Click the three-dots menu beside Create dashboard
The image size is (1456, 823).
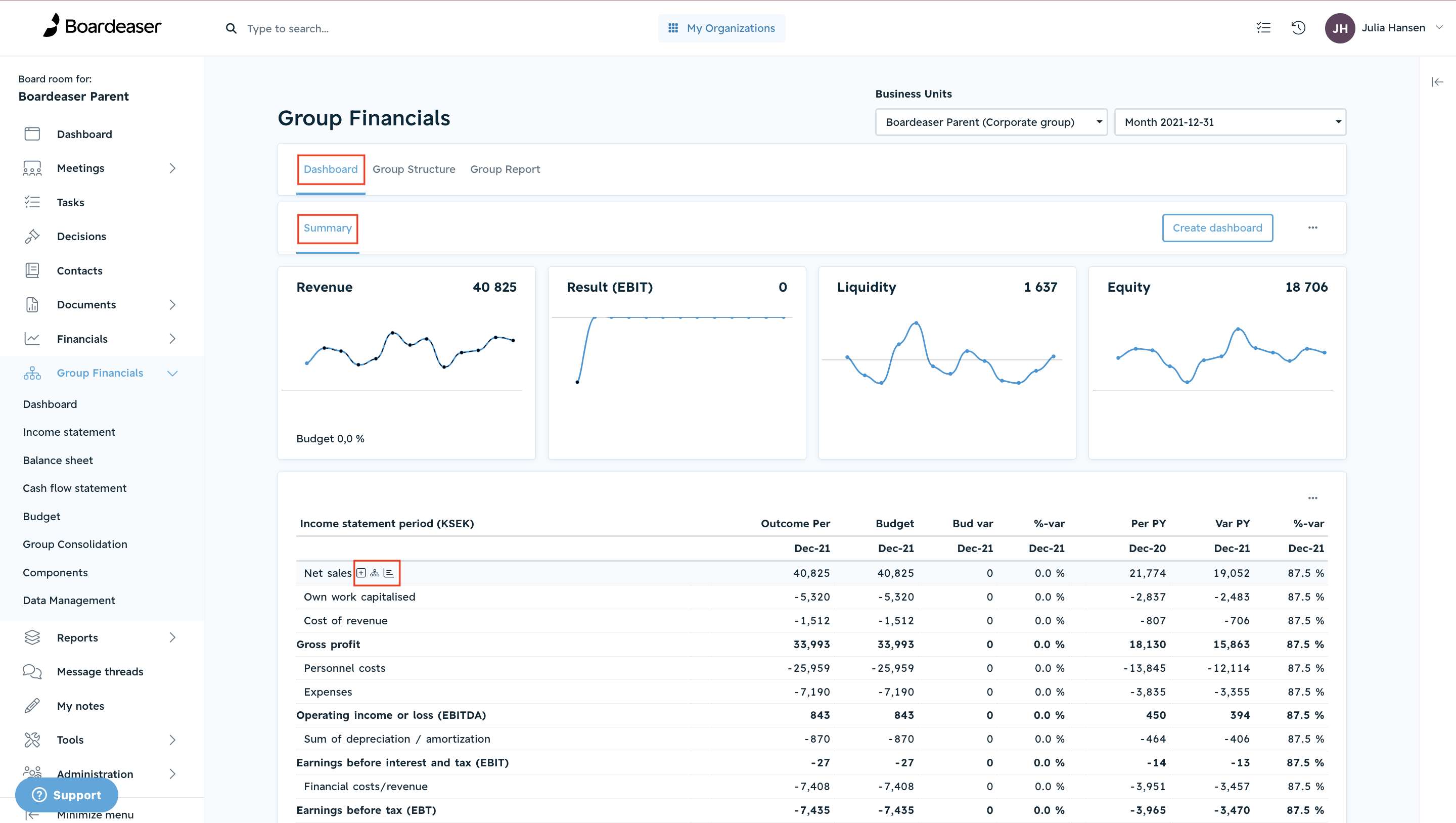point(1312,227)
